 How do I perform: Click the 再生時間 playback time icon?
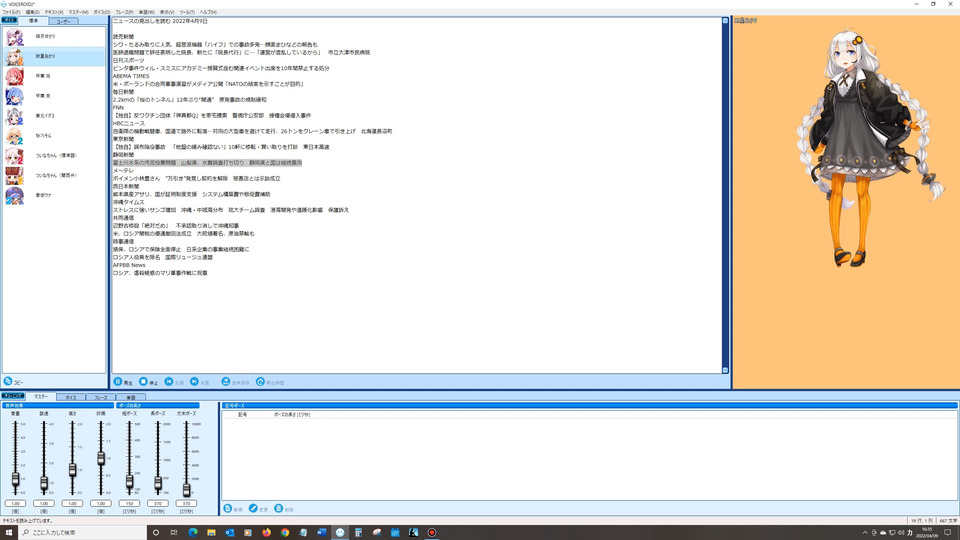click(x=260, y=381)
